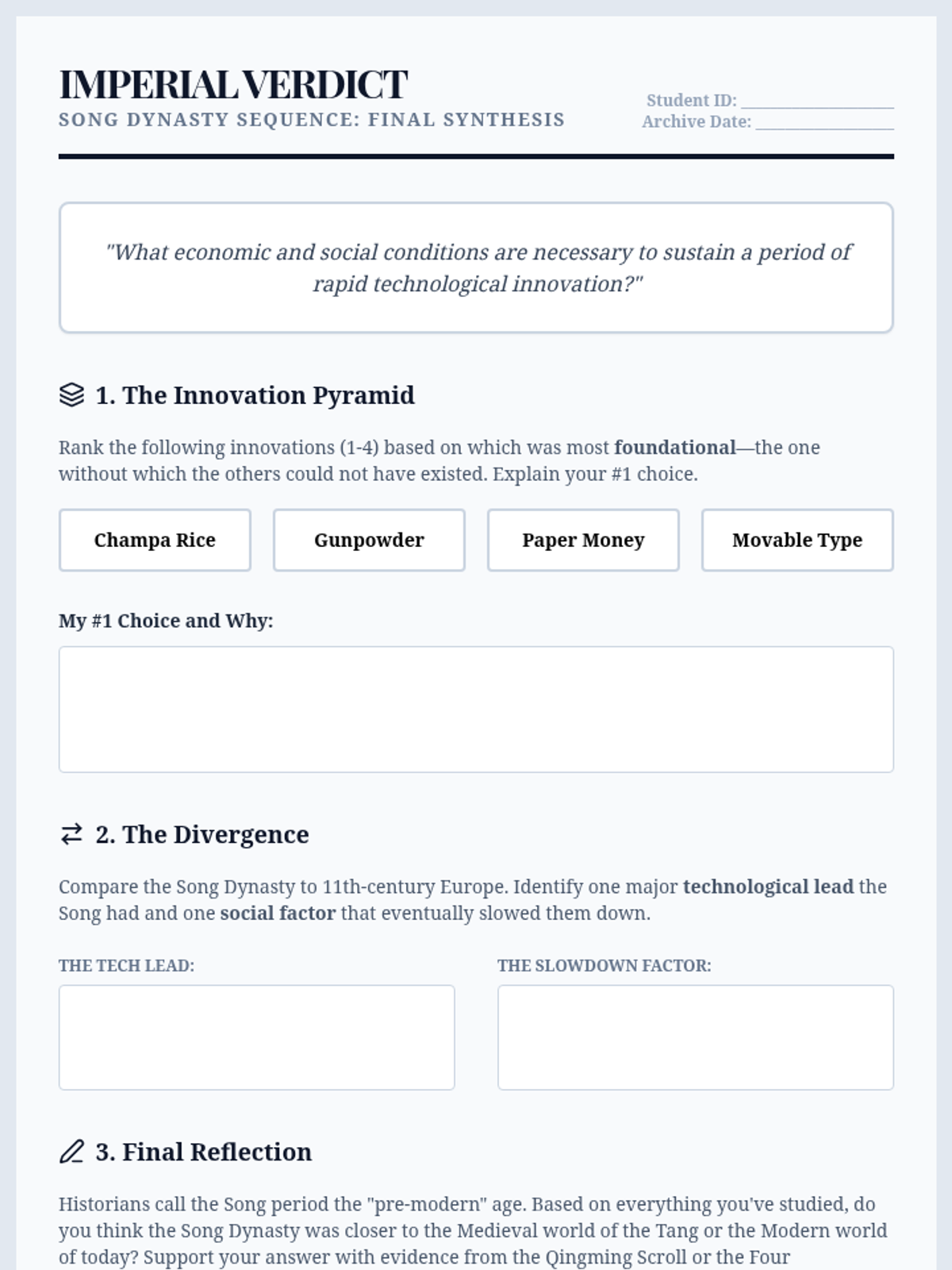Click the Song Dynasty Sequence subtitle
This screenshot has width=952, height=1270.
(x=312, y=120)
